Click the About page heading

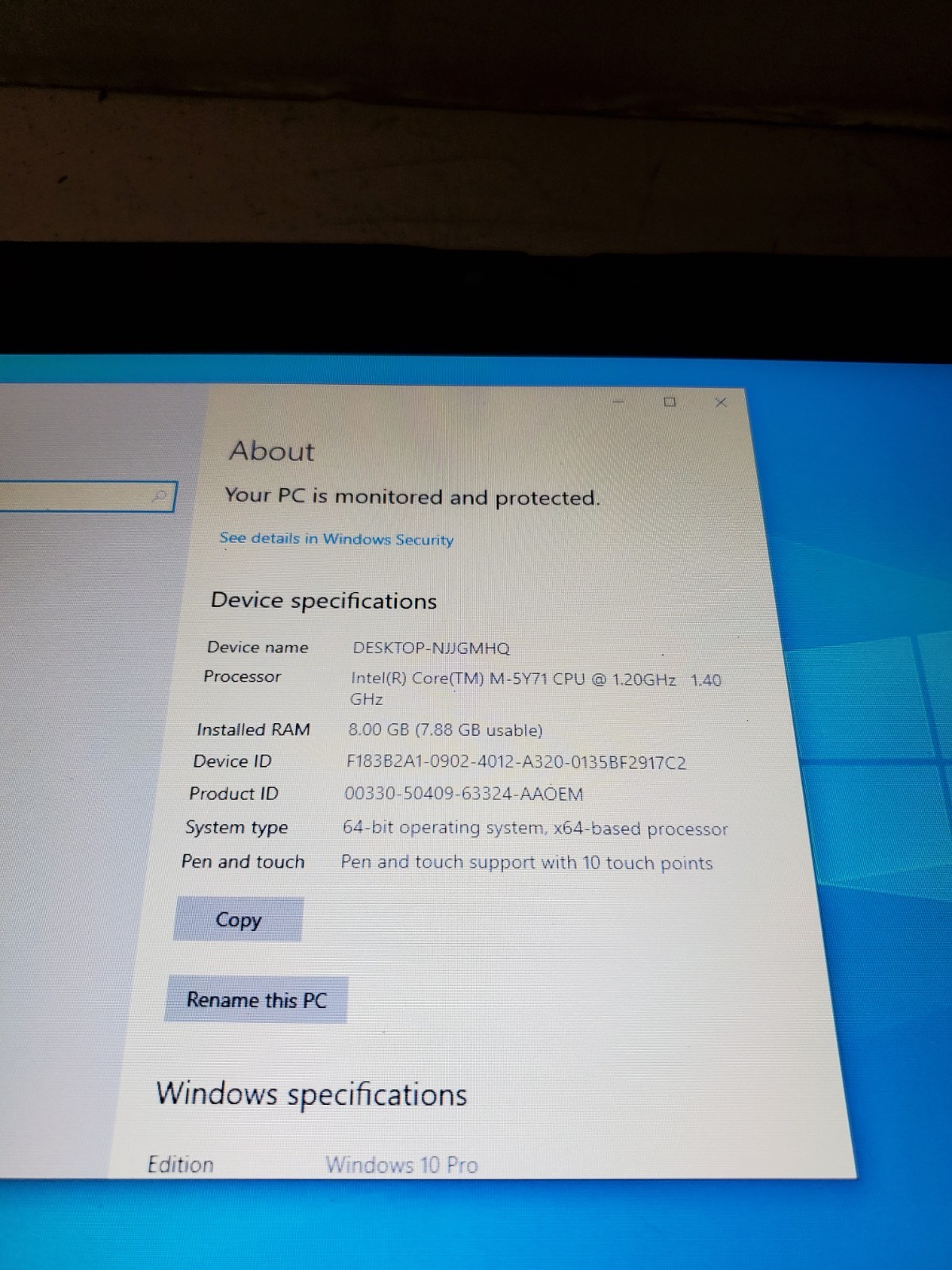[x=271, y=451]
